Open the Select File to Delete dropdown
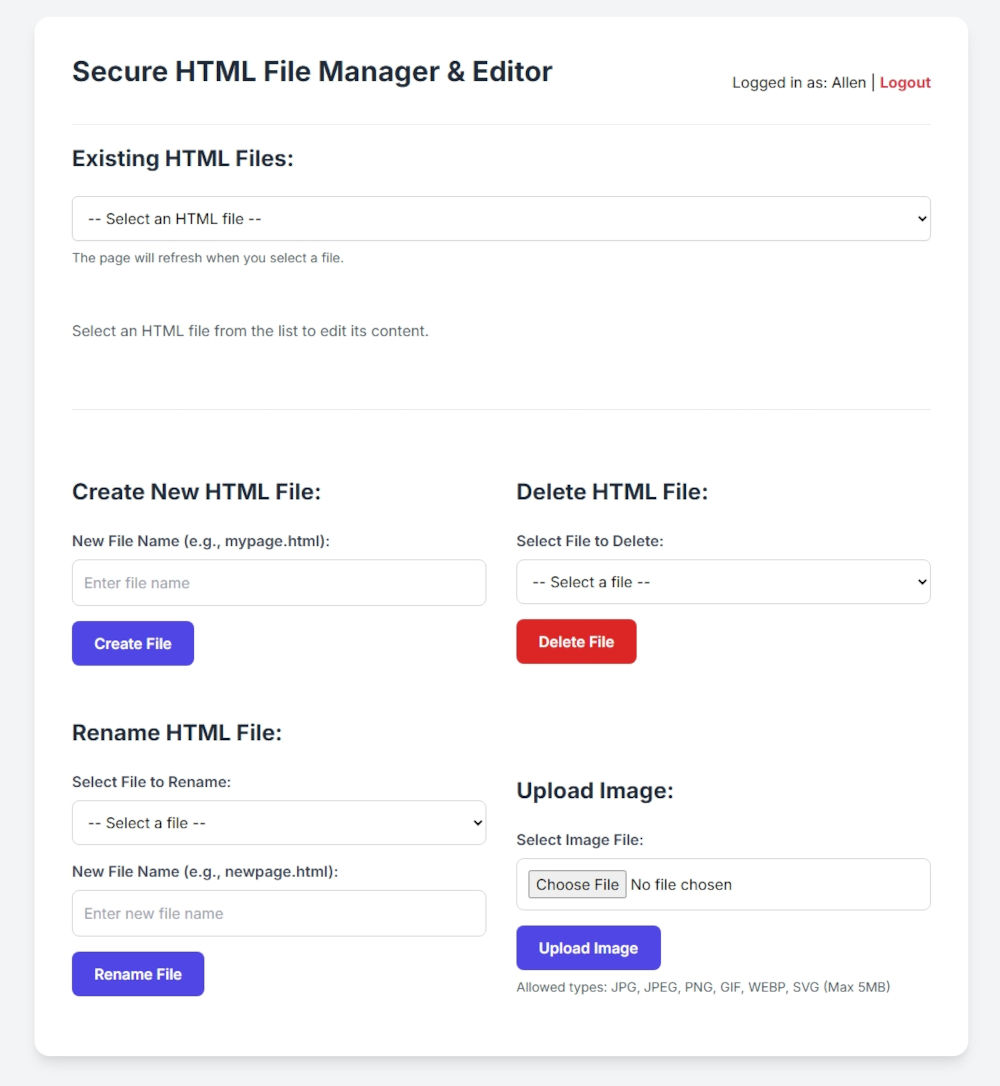Screen dimensions: 1000x1086 722,581
